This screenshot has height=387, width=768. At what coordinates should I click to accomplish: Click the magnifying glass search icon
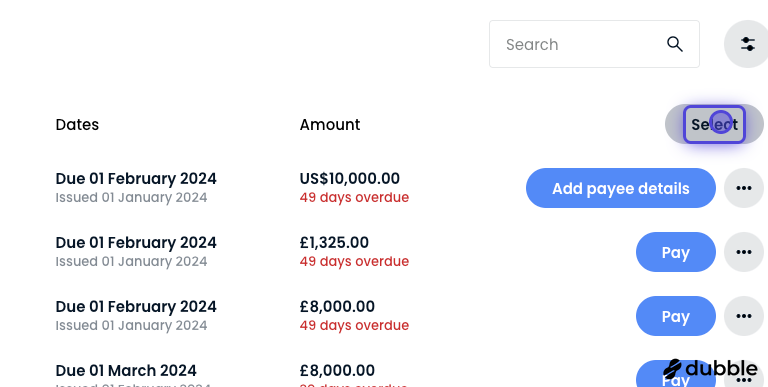click(x=674, y=44)
